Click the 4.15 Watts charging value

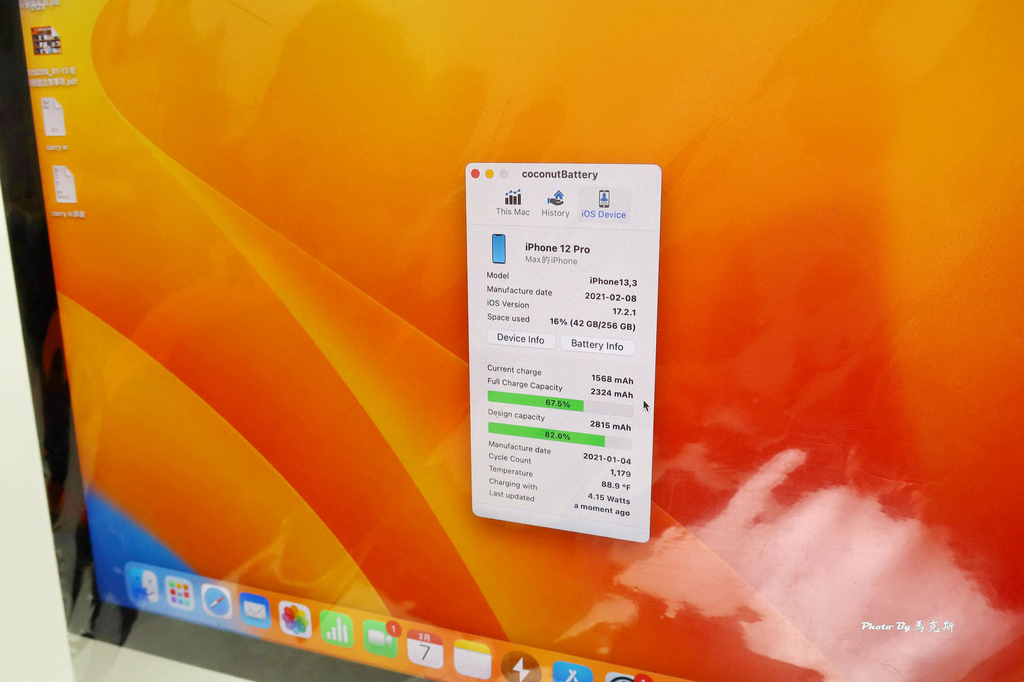[x=609, y=498]
